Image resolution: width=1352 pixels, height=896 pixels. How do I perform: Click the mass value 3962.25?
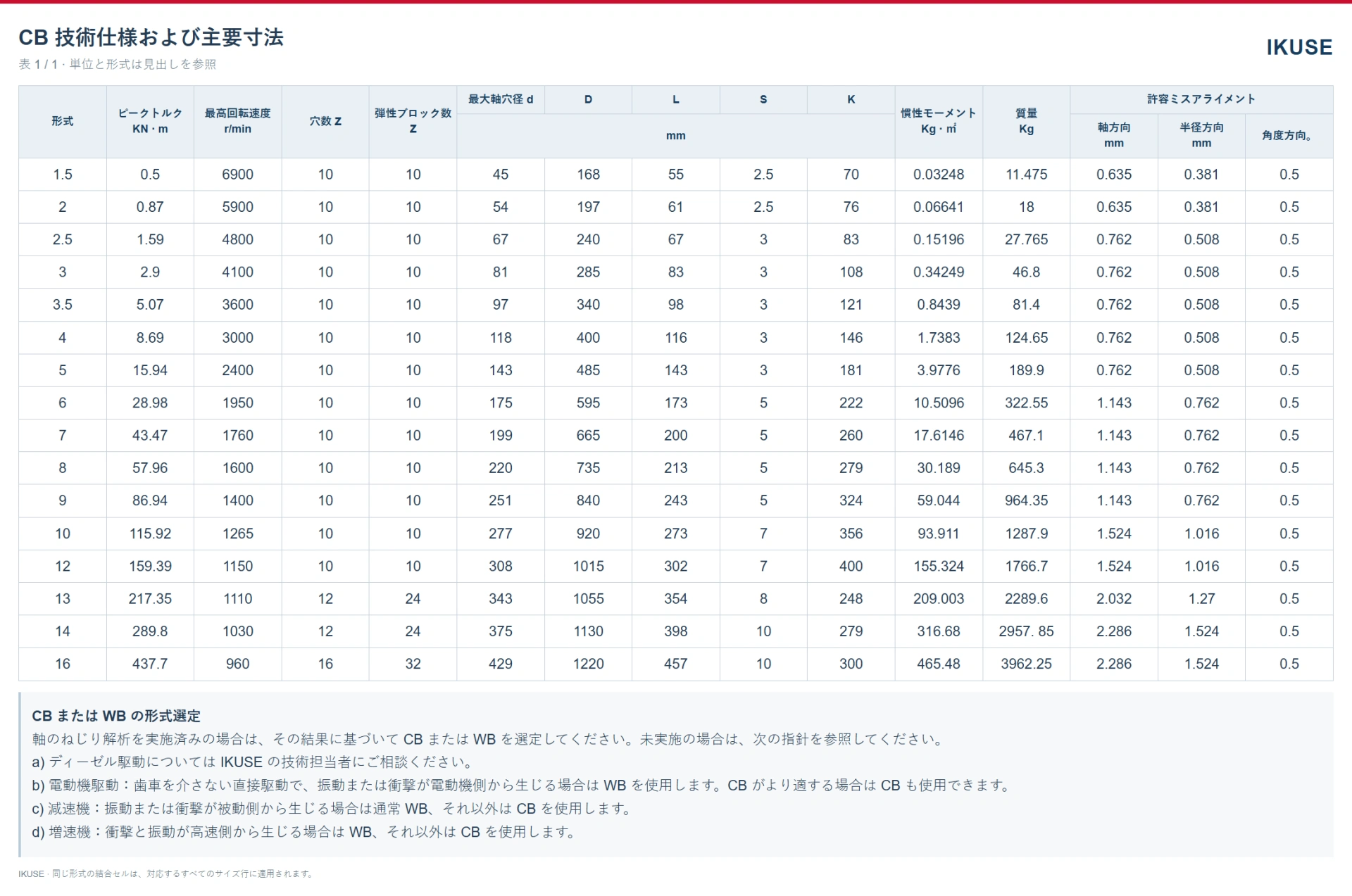pos(1026,664)
